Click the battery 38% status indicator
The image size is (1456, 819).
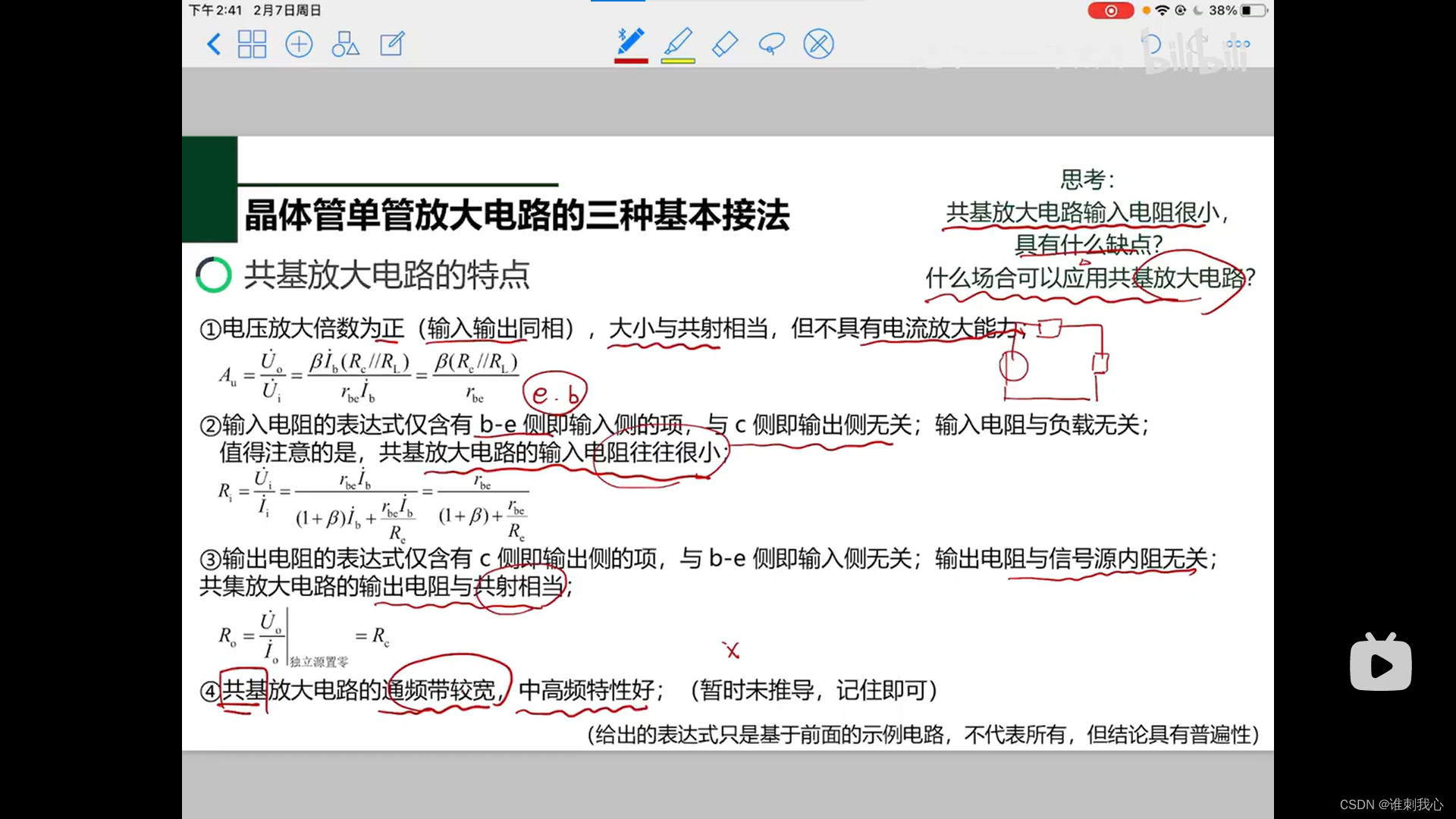[1238, 11]
